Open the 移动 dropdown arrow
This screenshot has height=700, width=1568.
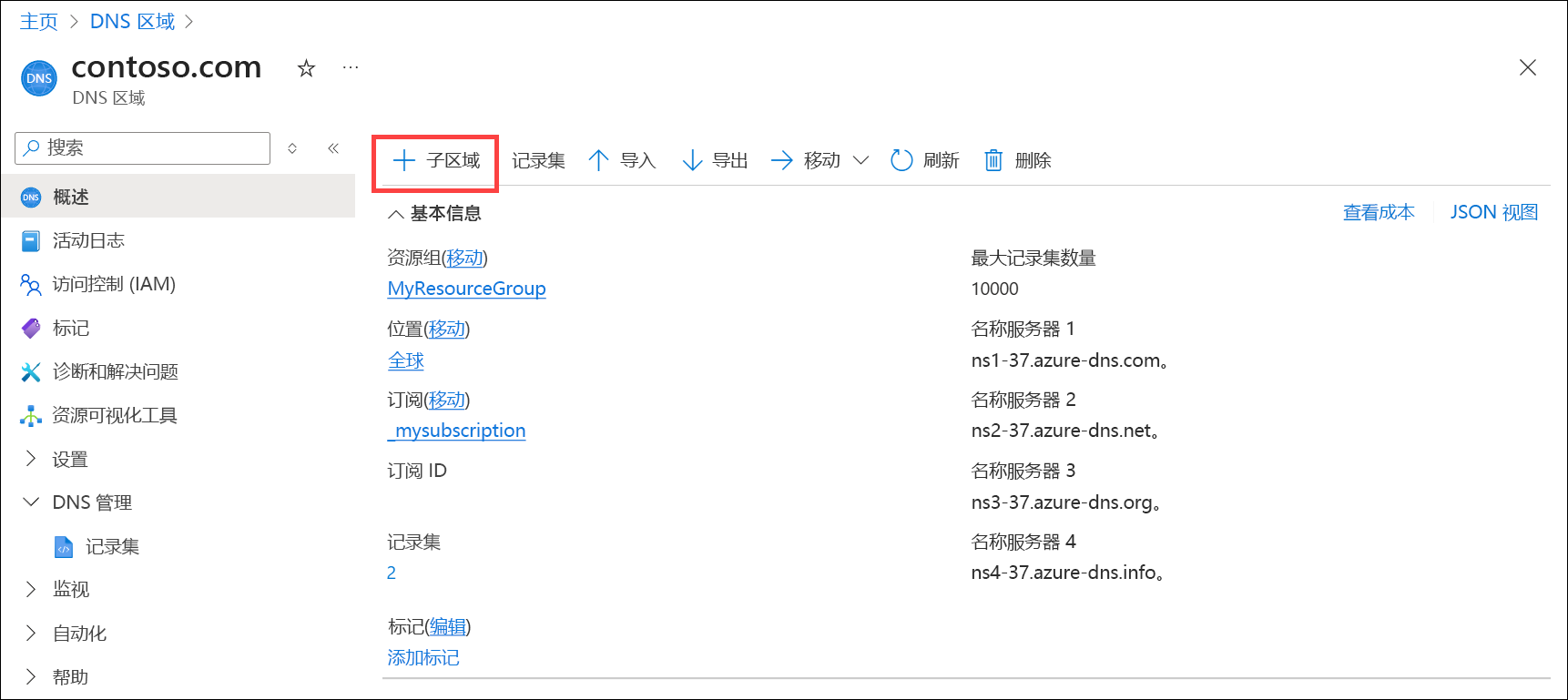click(860, 161)
